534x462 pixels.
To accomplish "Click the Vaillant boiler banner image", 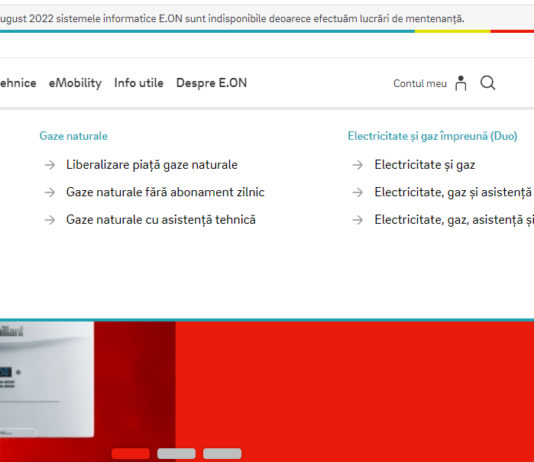I will coord(47,379).
